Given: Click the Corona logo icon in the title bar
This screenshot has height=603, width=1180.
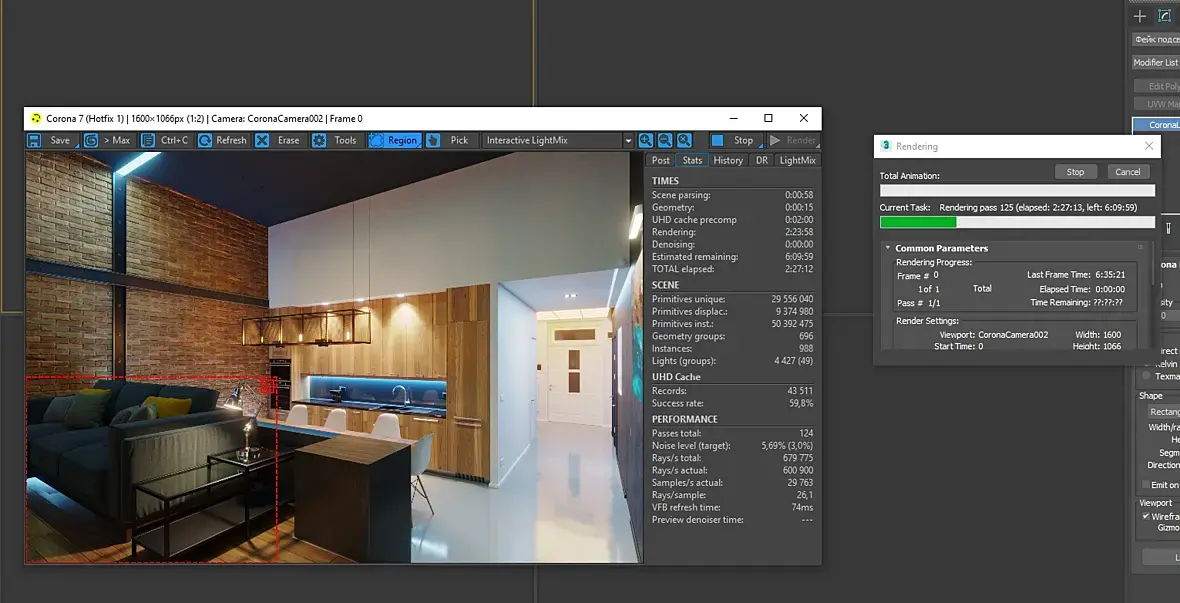Looking at the screenshot, I should 35,118.
